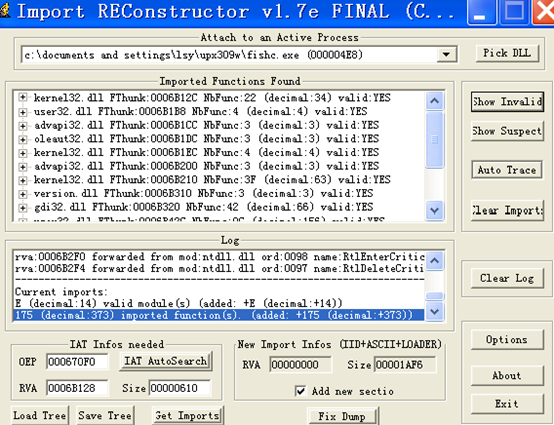Click the OEP input field
Image resolution: width=554 pixels, height=425 pixels.
pos(77,362)
